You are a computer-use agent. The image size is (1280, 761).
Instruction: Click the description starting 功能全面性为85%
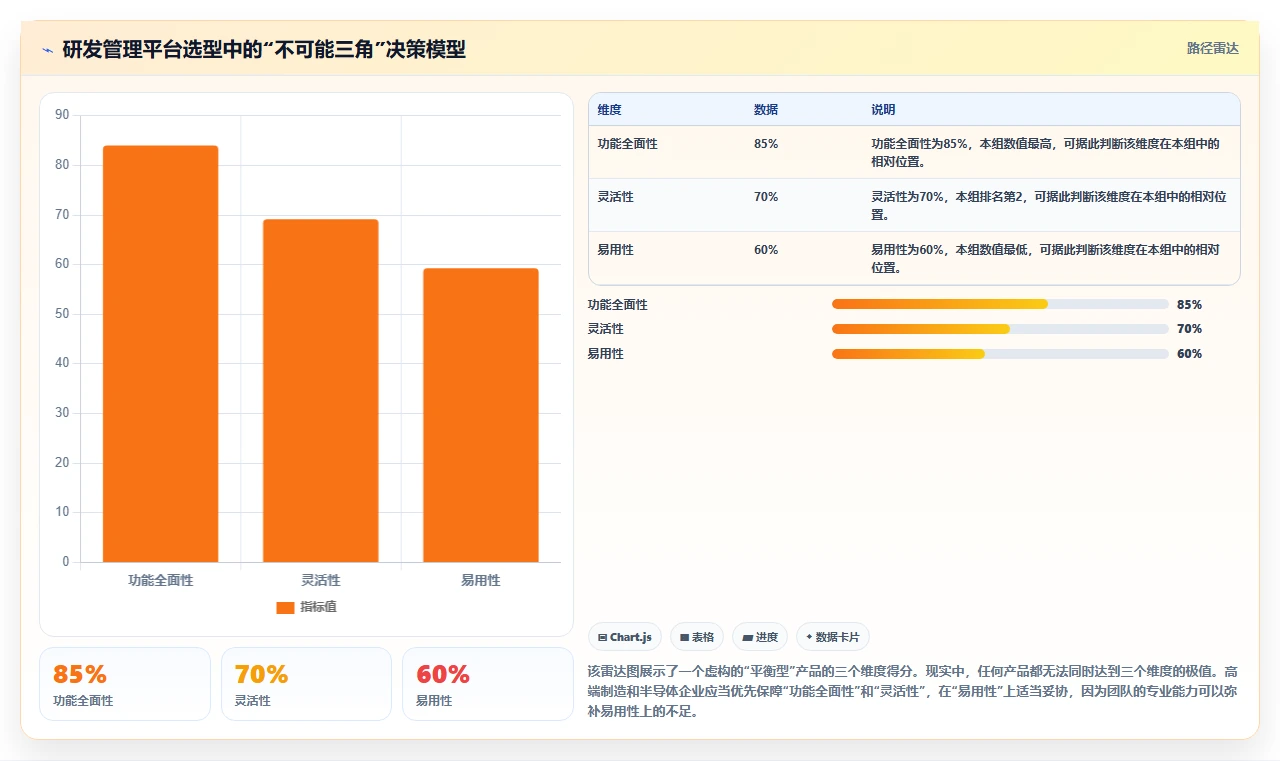click(x=1046, y=152)
